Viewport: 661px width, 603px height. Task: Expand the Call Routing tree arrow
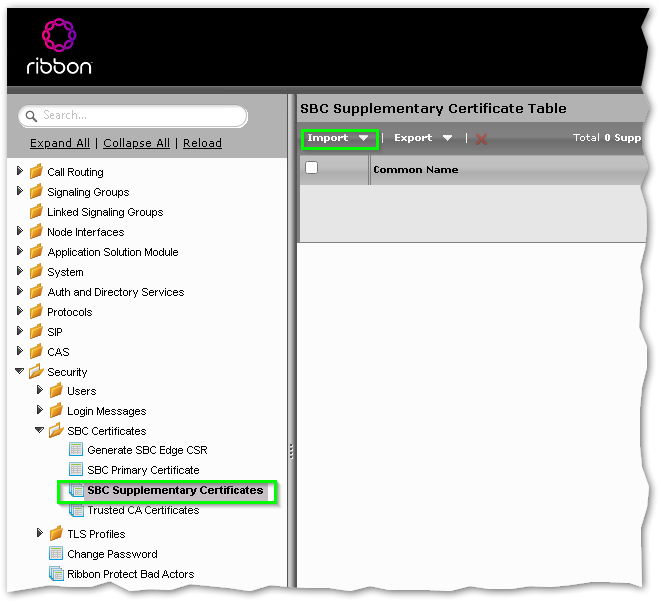pos(19,171)
